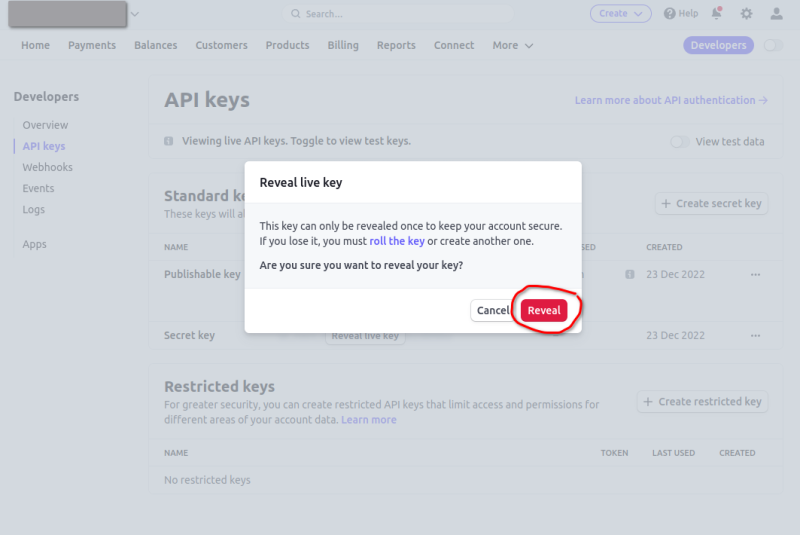Open Learn more about API authentication link
Screen dimensions: 800x535
[x=671, y=100]
